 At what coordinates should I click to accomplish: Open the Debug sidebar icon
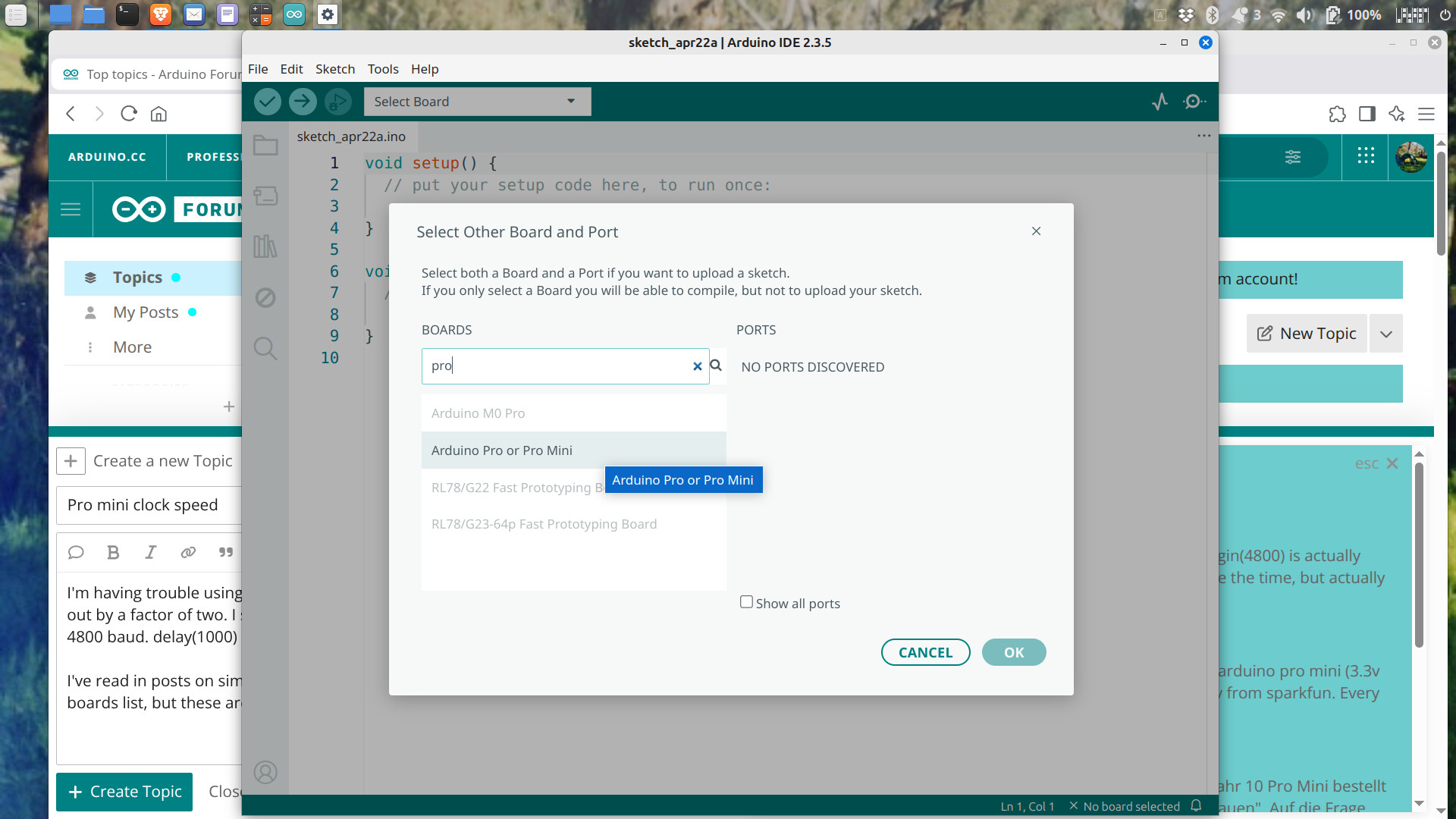point(265,297)
